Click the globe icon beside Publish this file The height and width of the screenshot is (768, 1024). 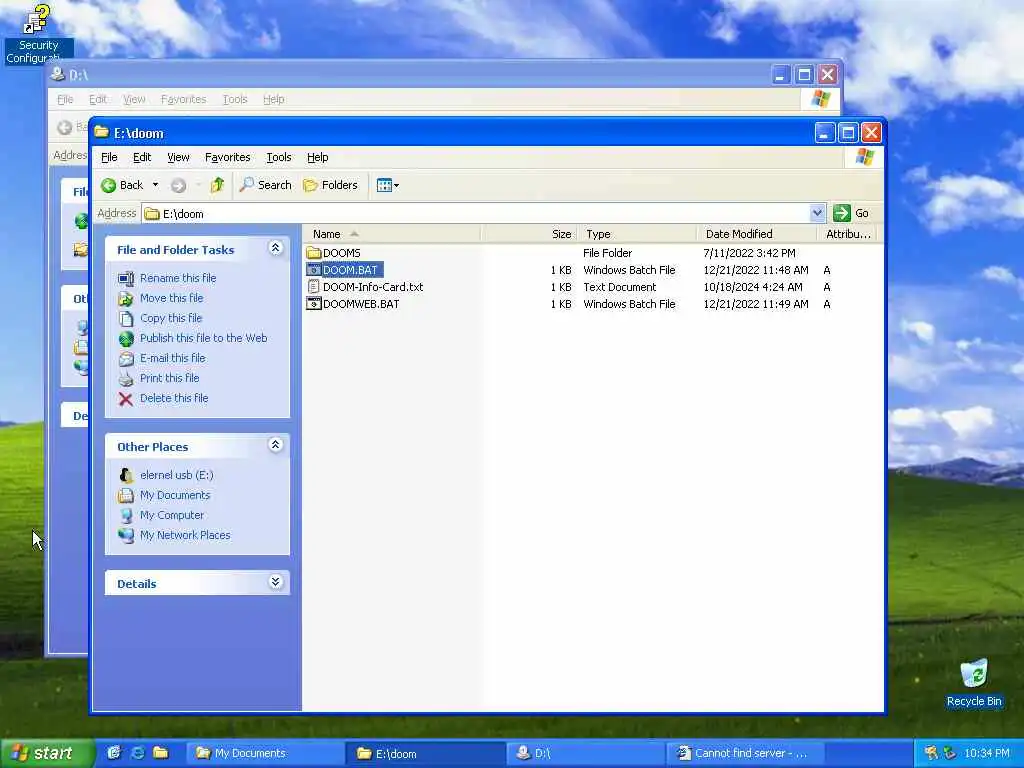125,338
